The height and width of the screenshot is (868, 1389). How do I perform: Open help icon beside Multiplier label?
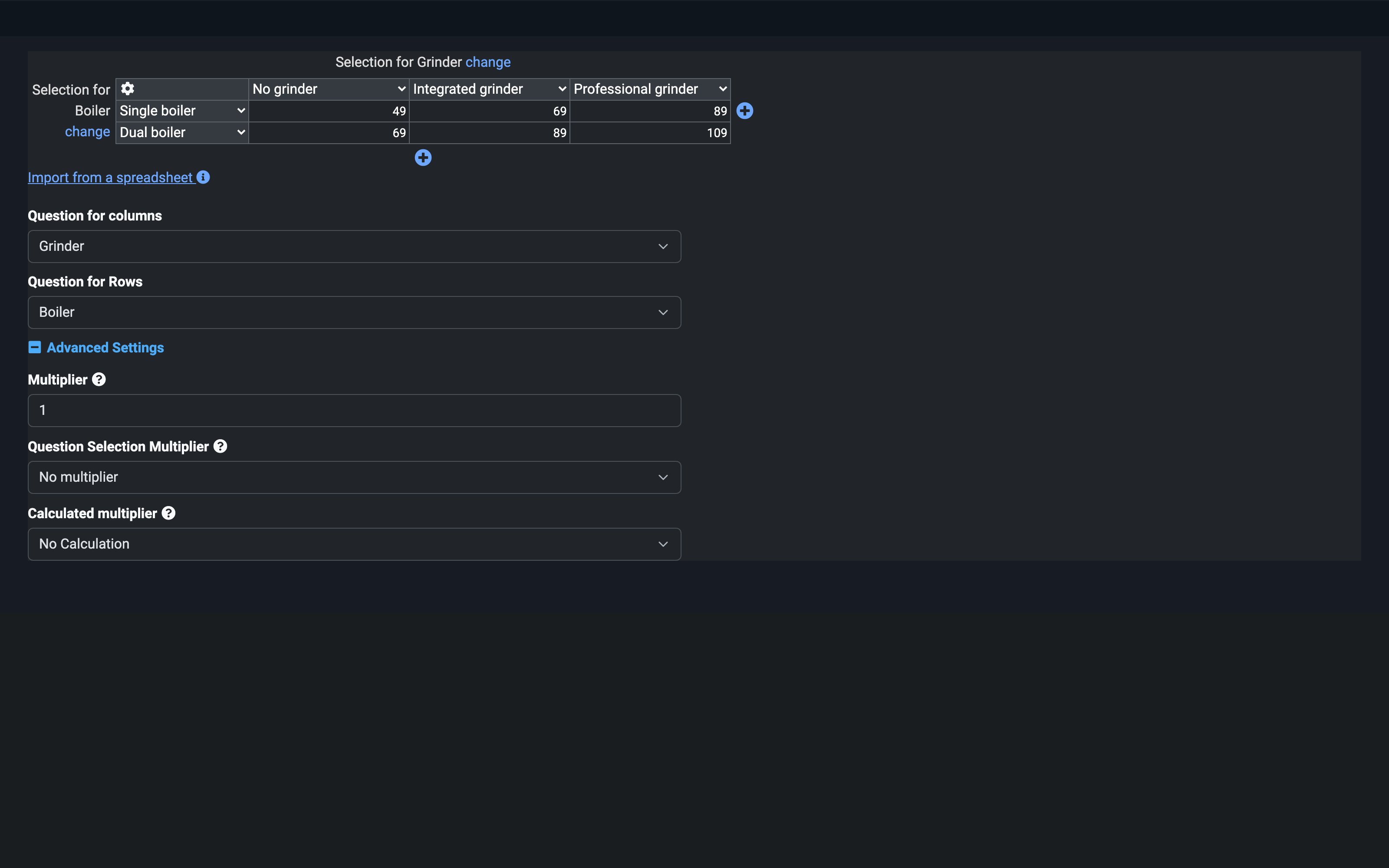[99, 379]
